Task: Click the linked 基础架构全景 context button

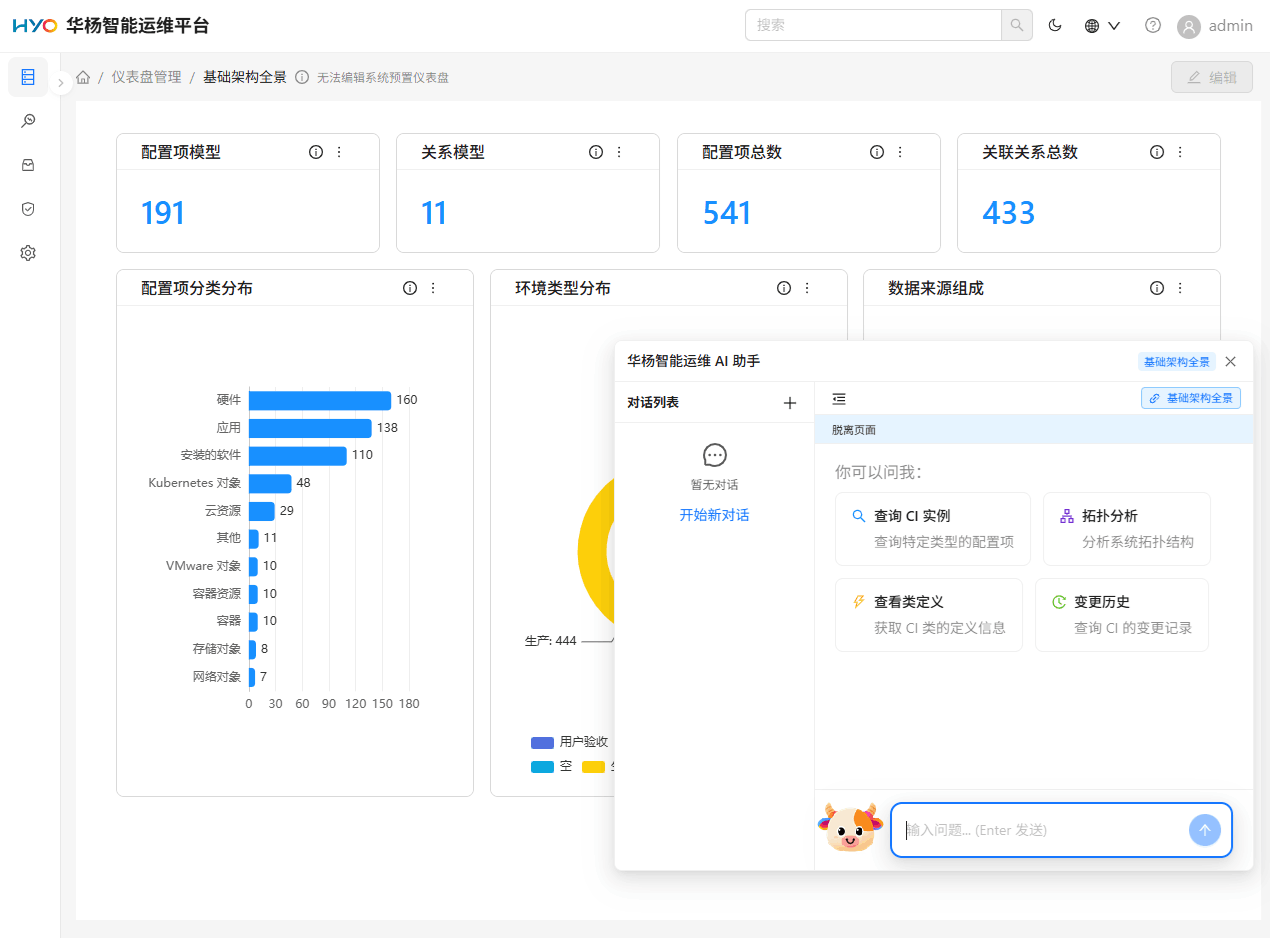Action: click(1191, 398)
